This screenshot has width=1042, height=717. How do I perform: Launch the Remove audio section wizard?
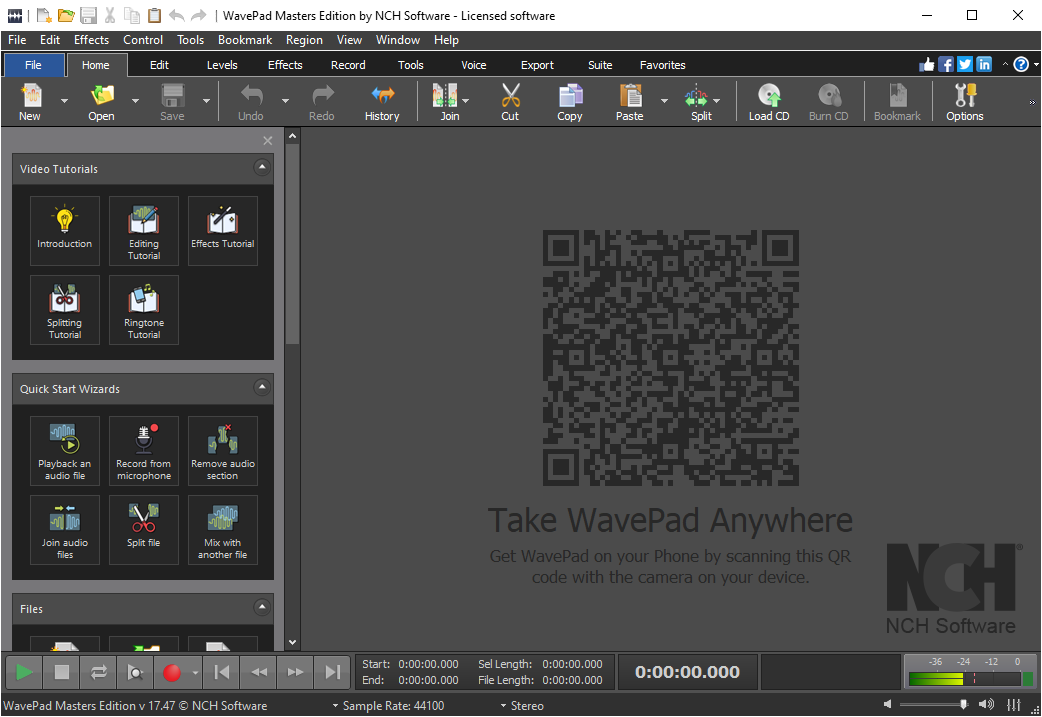coord(222,450)
